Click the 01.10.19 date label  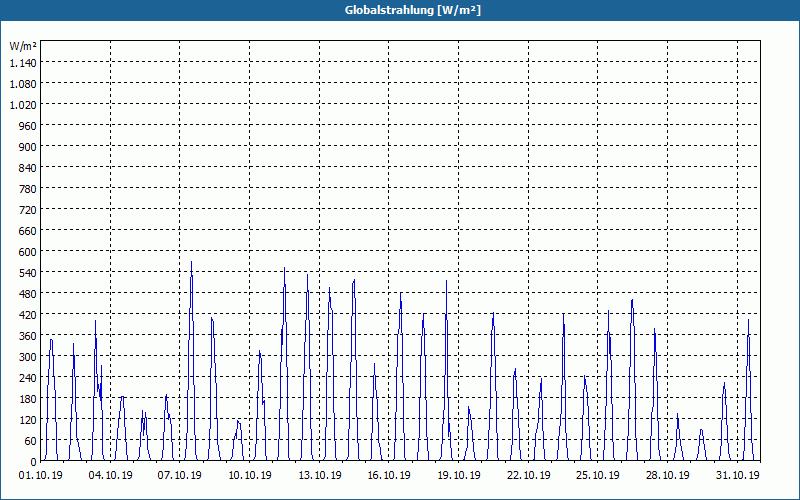coord(41,475)
